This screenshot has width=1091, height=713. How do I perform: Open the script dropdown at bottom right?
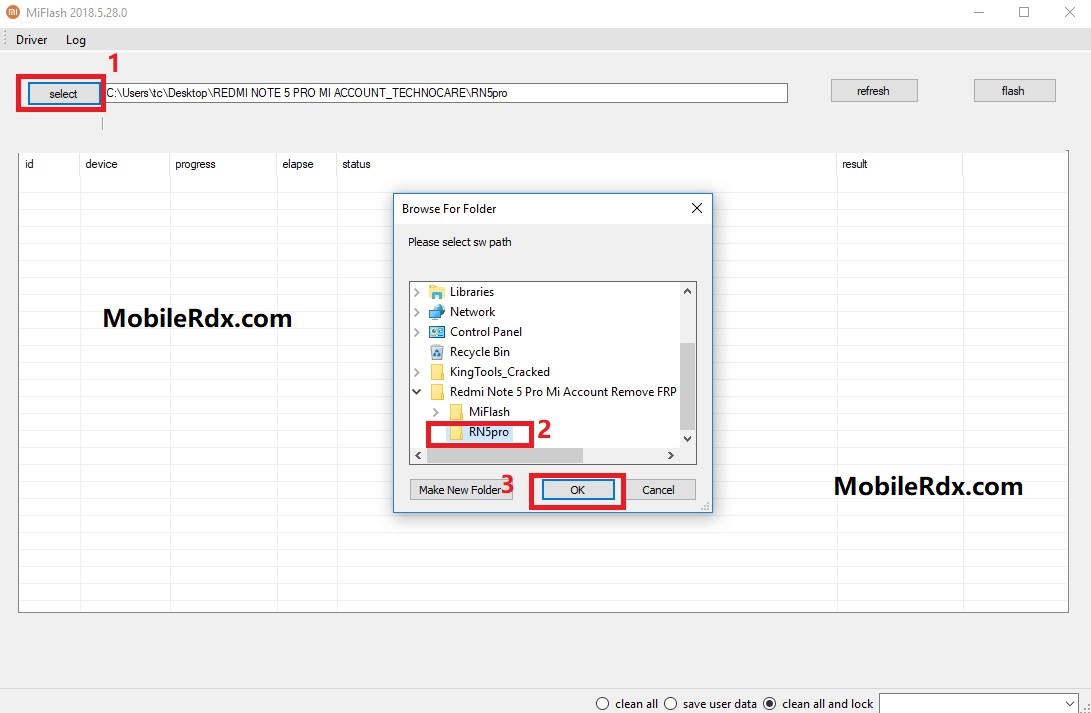pyautogui.click(x=1069, y=703)
